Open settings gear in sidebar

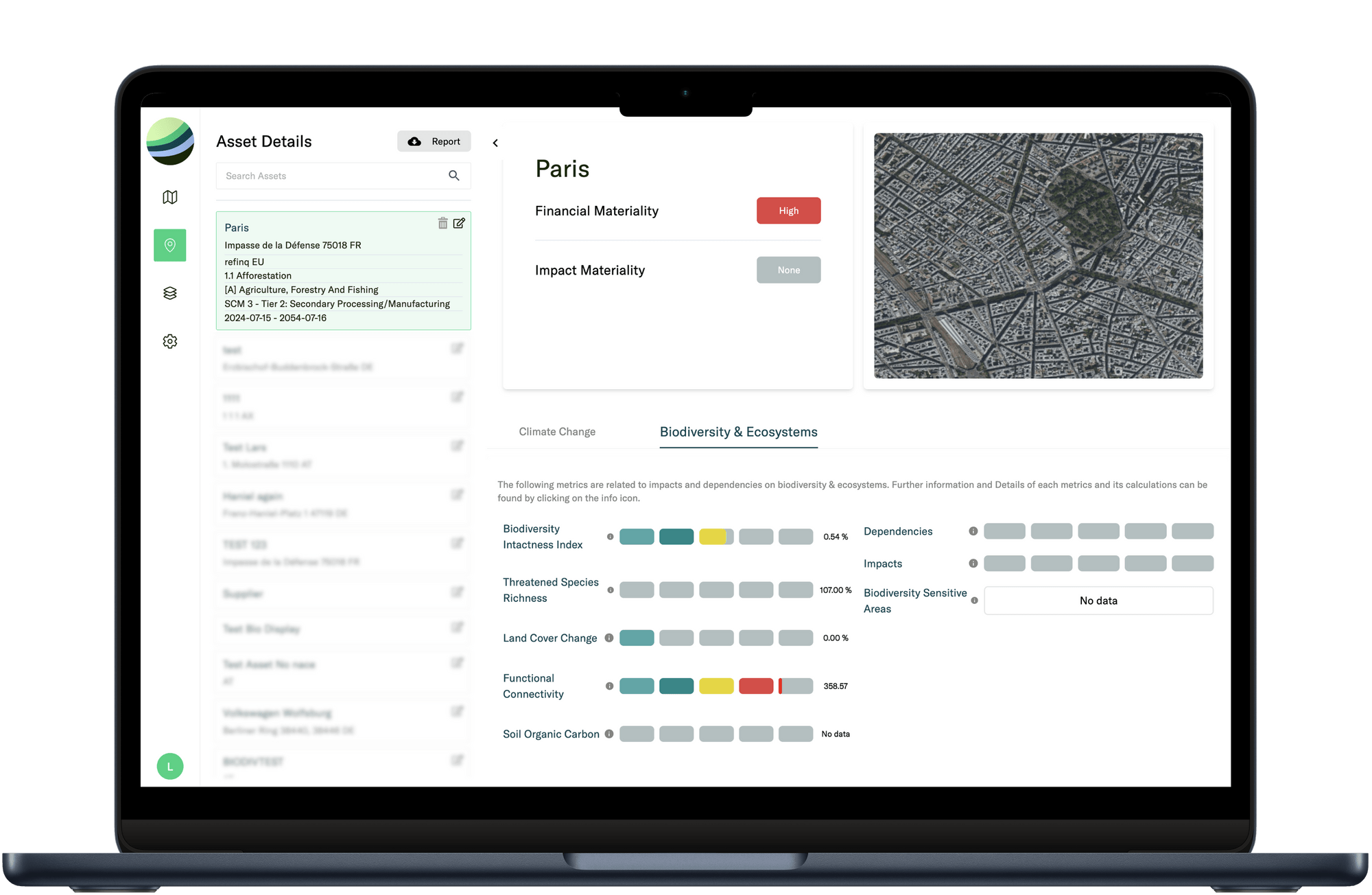(x=170, y=341)
